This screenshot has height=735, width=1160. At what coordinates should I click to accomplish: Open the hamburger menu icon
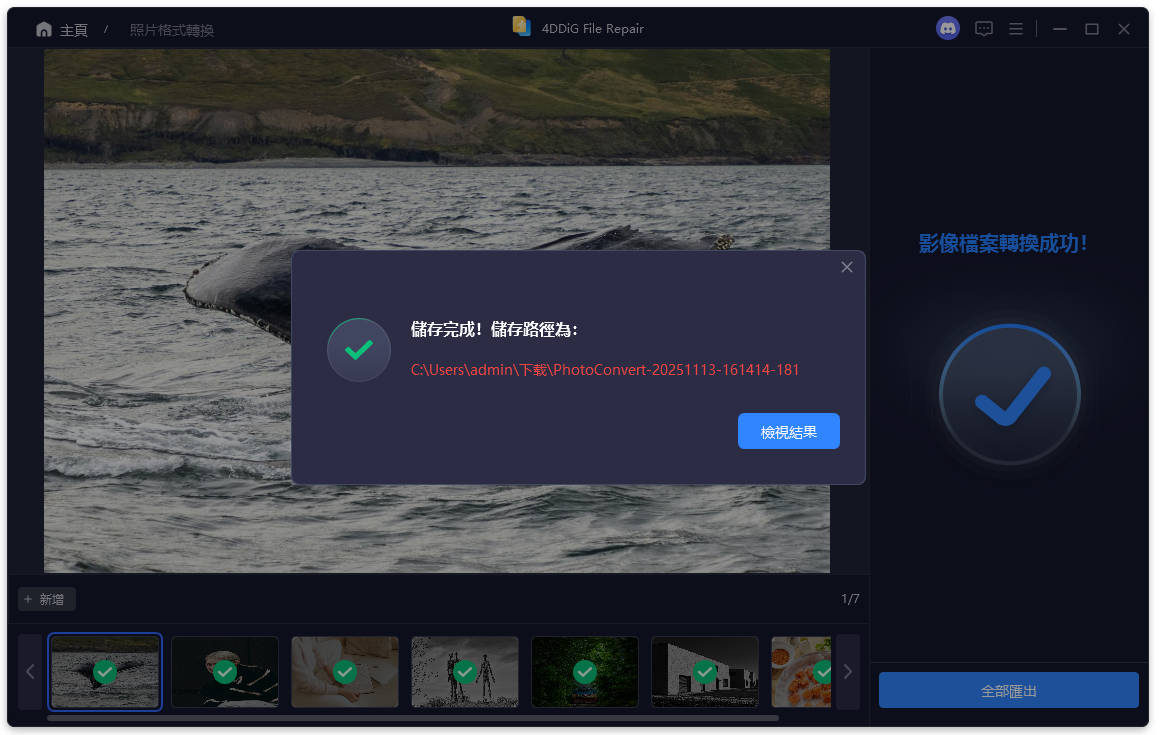1016,28
